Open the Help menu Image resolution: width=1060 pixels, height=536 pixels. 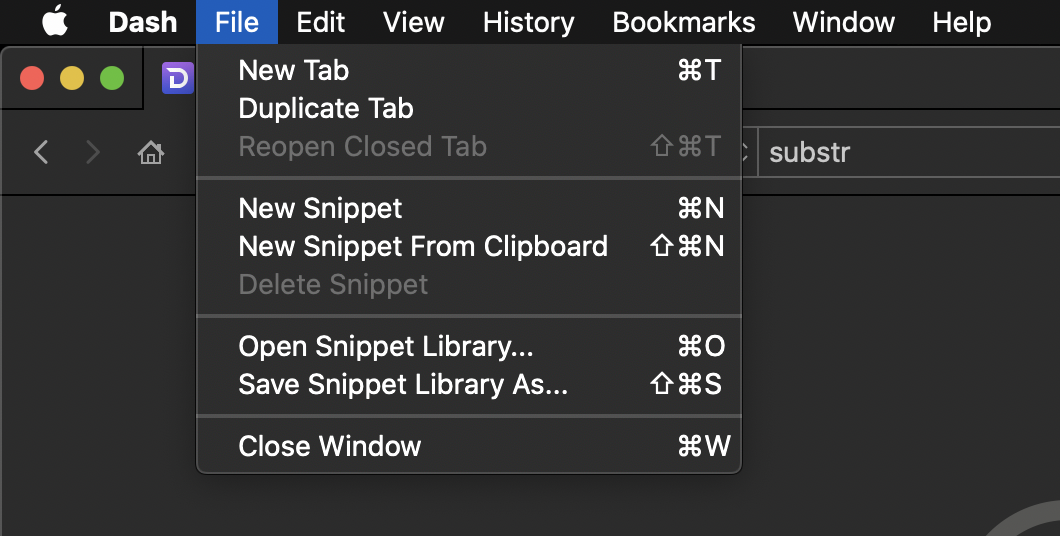[961, 22]
